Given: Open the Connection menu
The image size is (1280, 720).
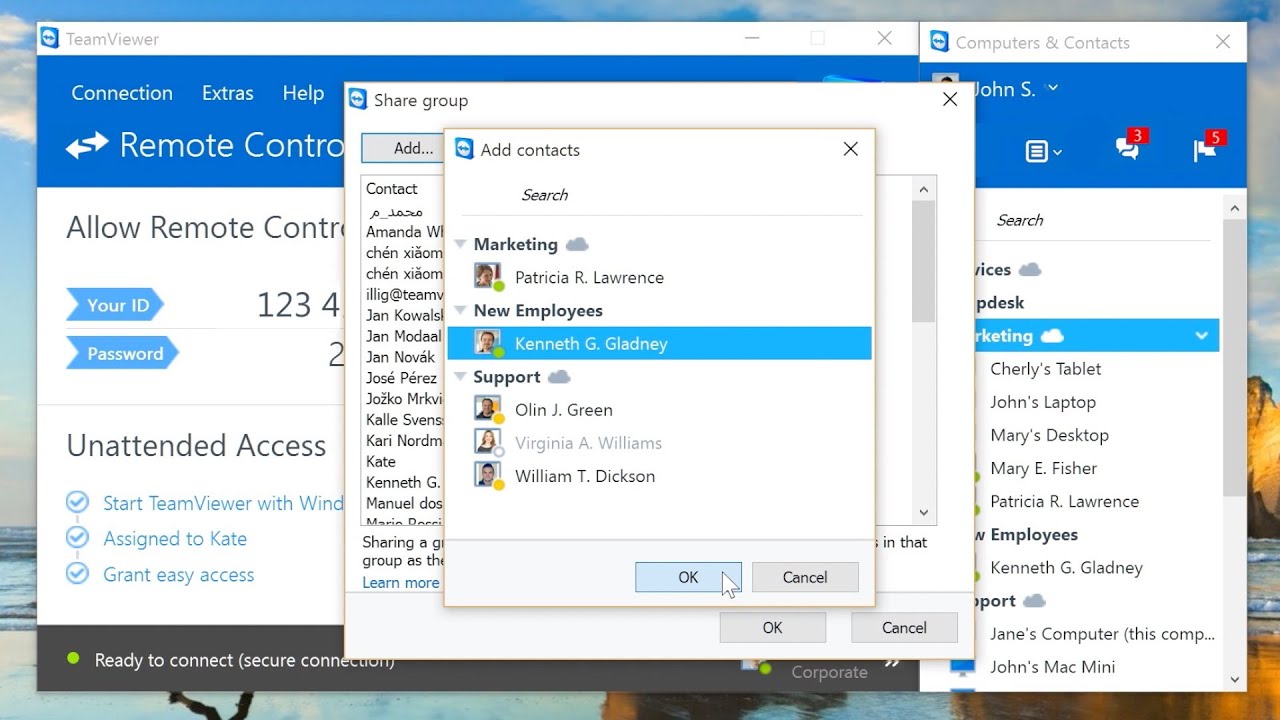Looking at the screenshot, I should pos(122,93).
